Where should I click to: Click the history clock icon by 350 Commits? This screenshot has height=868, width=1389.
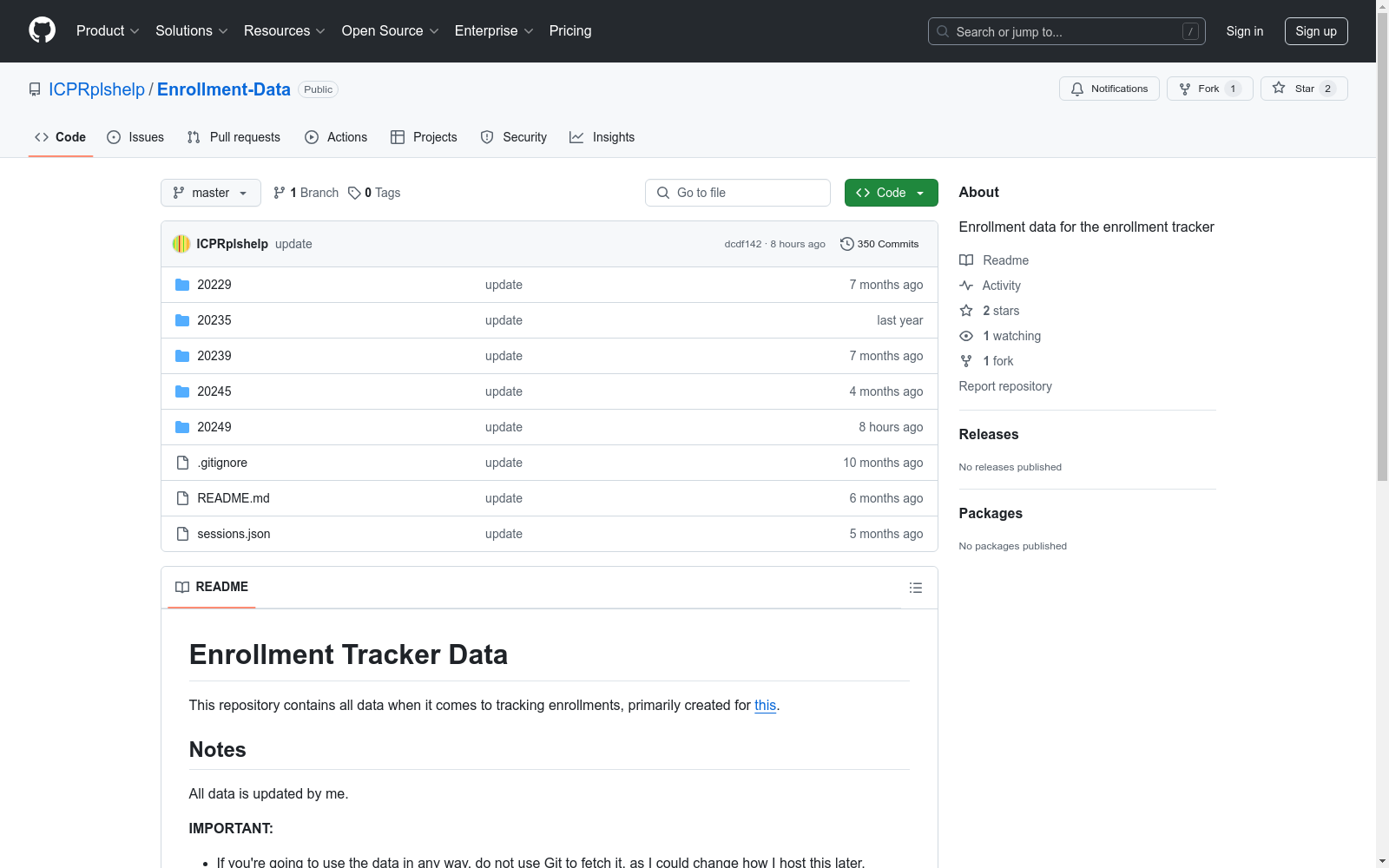[x=847, y=244]
